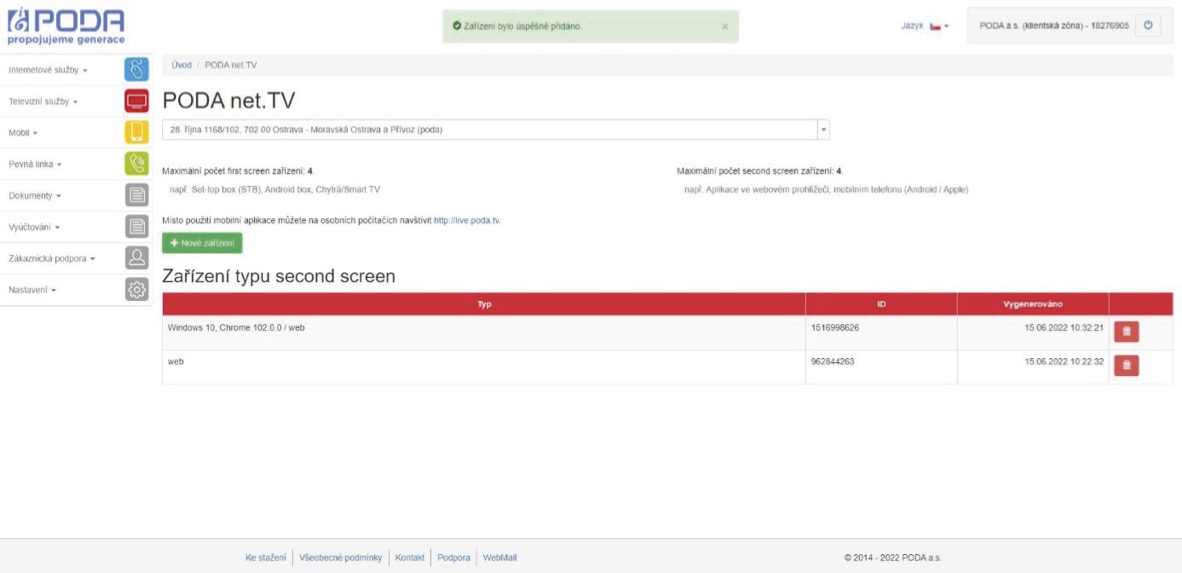The image size is (1182, 573).
Task: Open WebMail footer link
Action: click(x=500, y=558)
